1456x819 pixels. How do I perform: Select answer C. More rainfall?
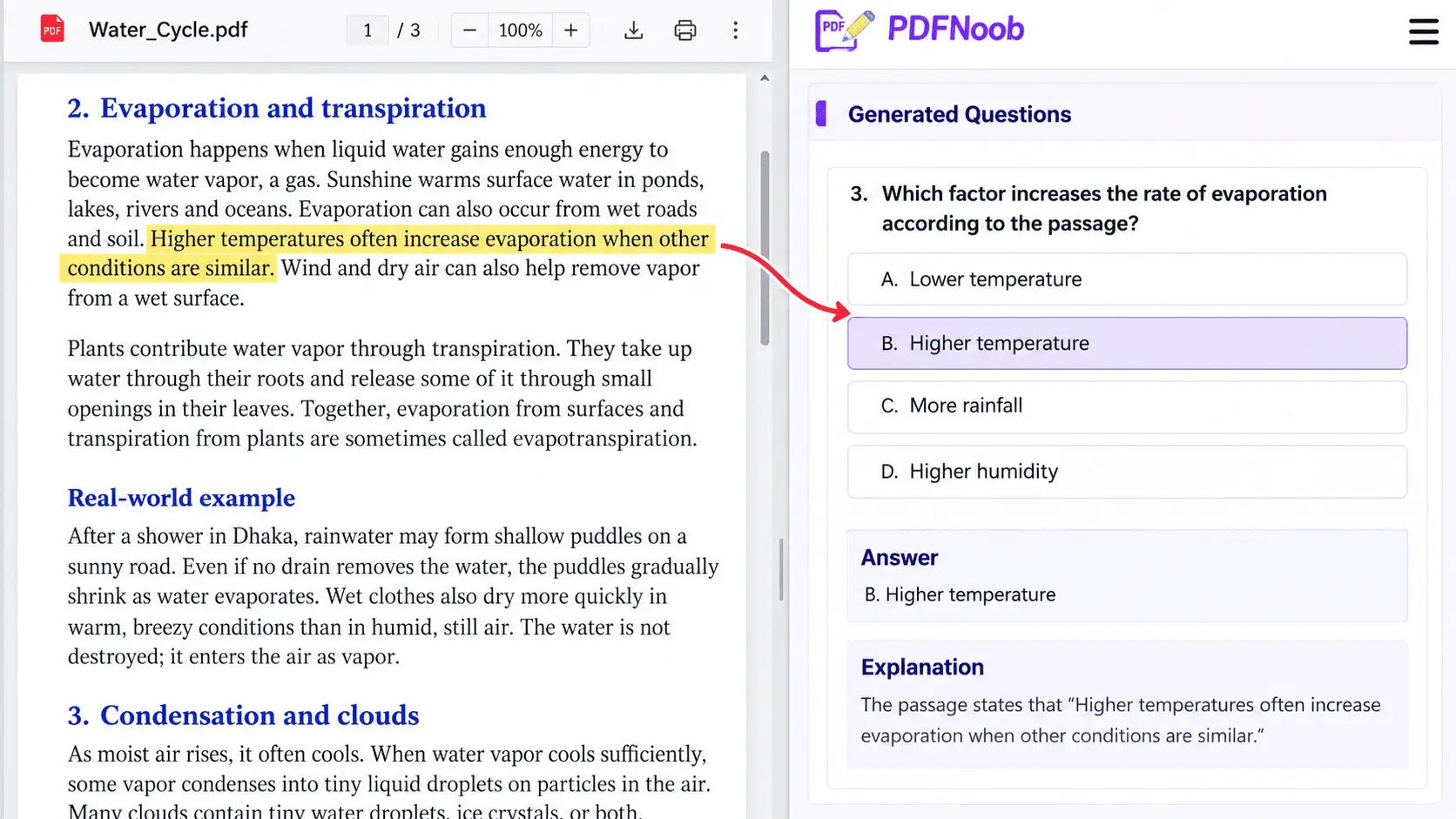click(1127, 406)
